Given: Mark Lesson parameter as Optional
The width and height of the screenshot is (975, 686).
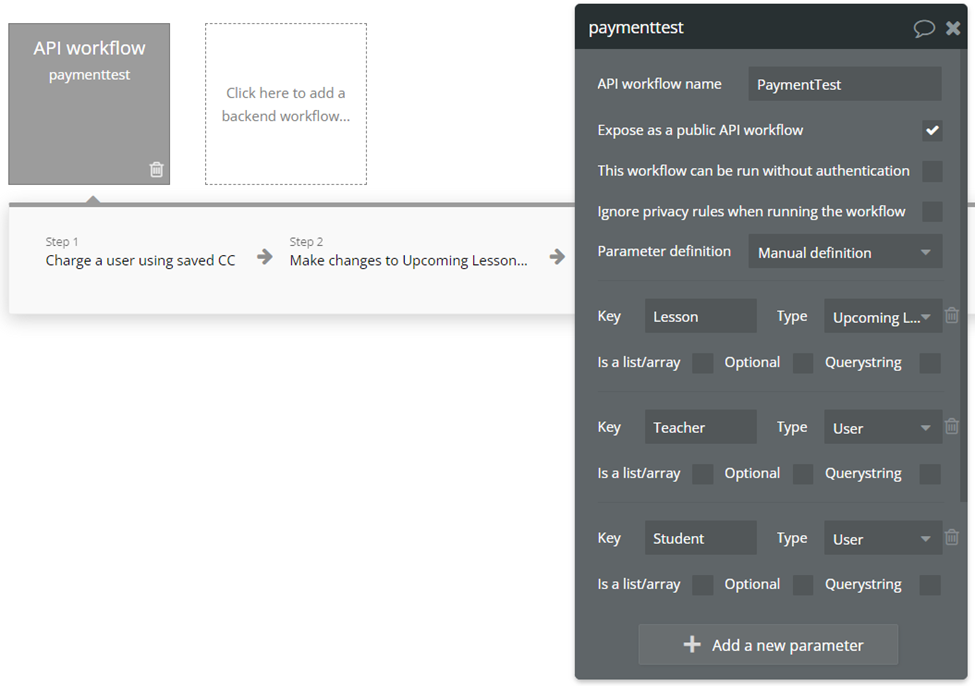Looking at the screenshot, I should tap(803, 363).
